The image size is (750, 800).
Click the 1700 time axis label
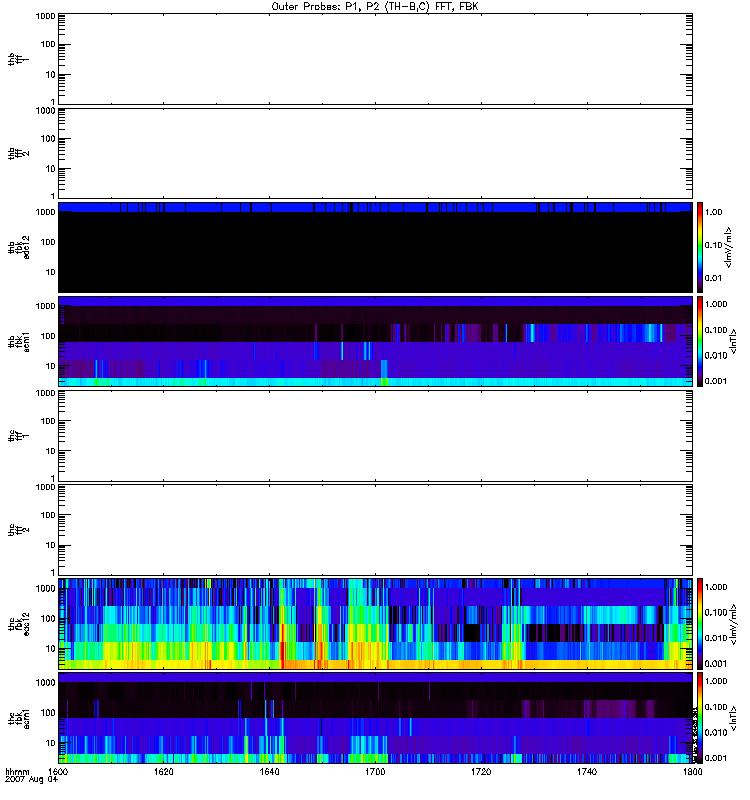pyautogui.click(x=375, y=772)
